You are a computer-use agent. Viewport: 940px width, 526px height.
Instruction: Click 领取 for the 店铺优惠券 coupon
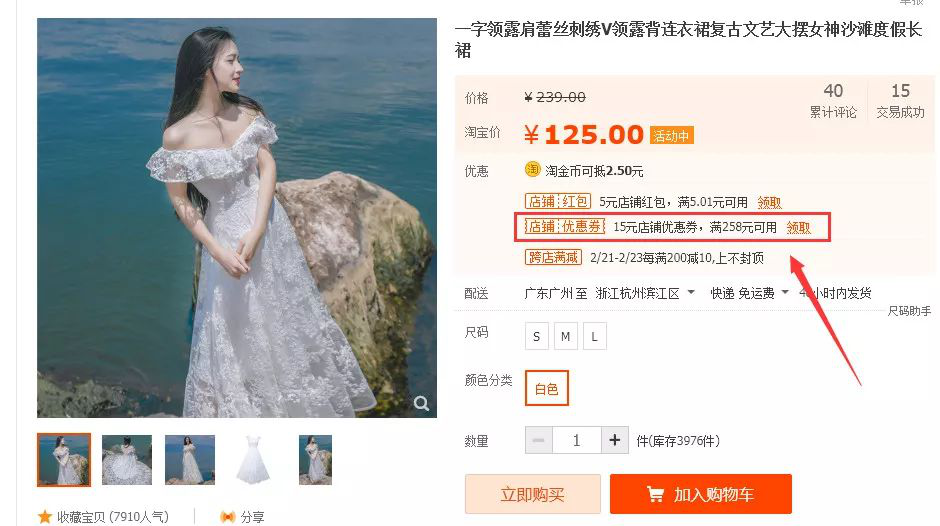pos(799,228)
